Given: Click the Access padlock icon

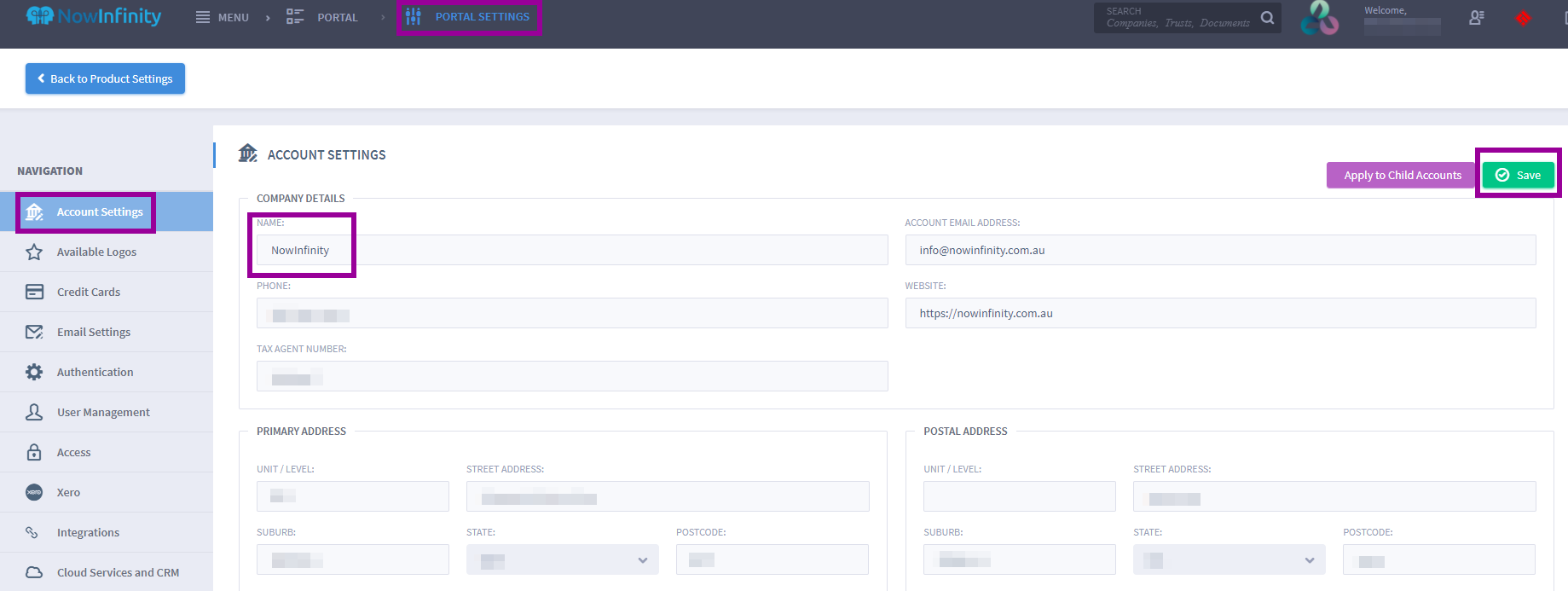Looking at the screenshot, I should [x=34, y=452].
